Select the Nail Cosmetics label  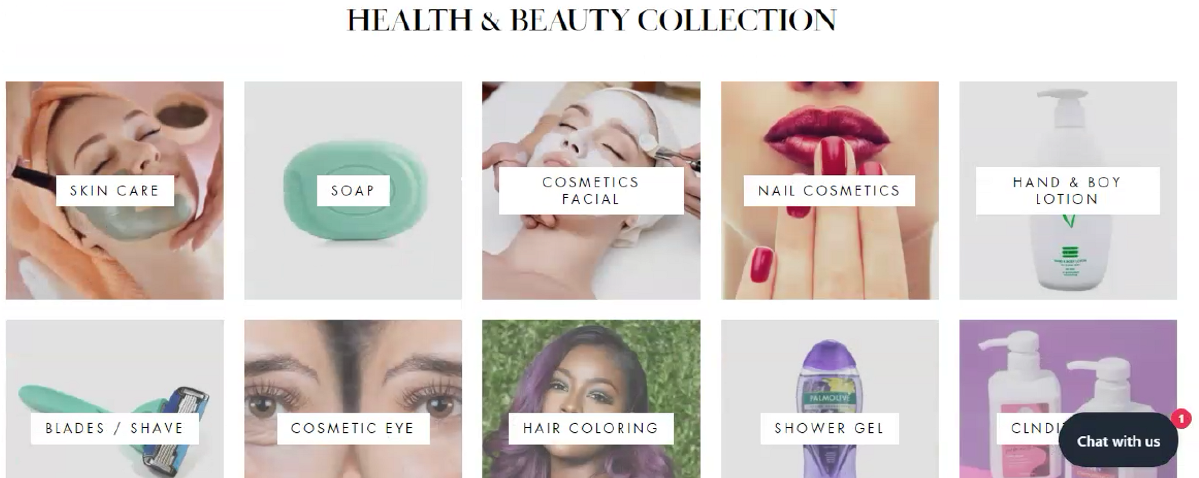tap(829, 190)
